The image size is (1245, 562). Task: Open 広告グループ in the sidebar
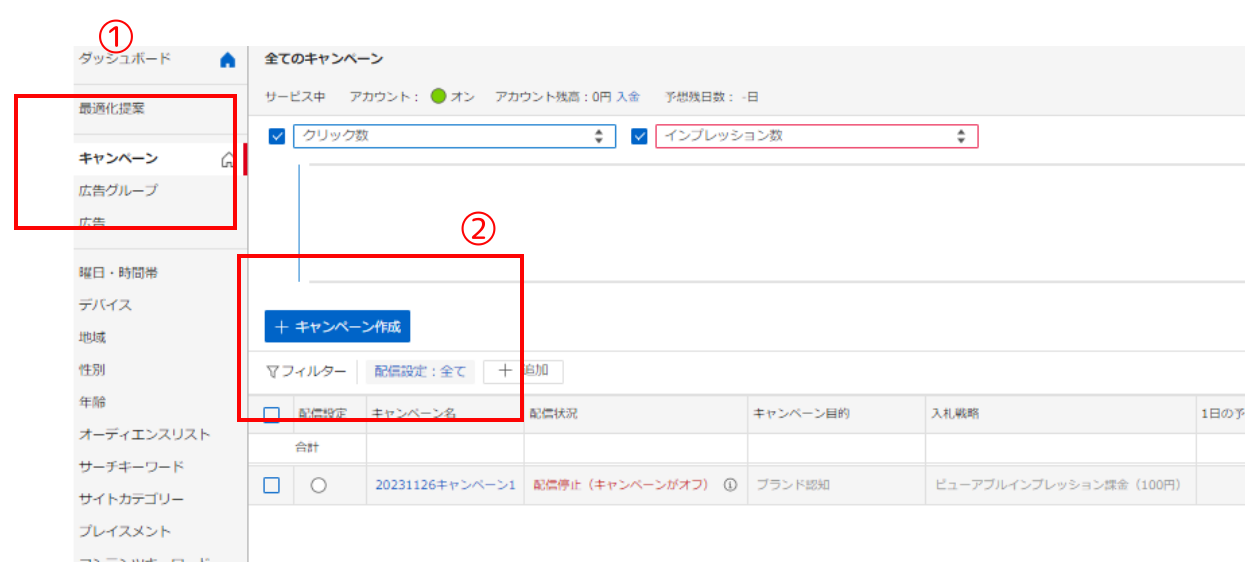tap(118, 190)
